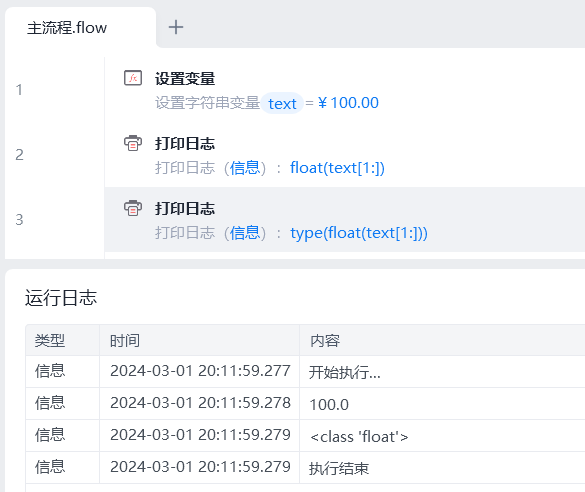Select the 执行结束 log row
585x492 pixels.
305,468
